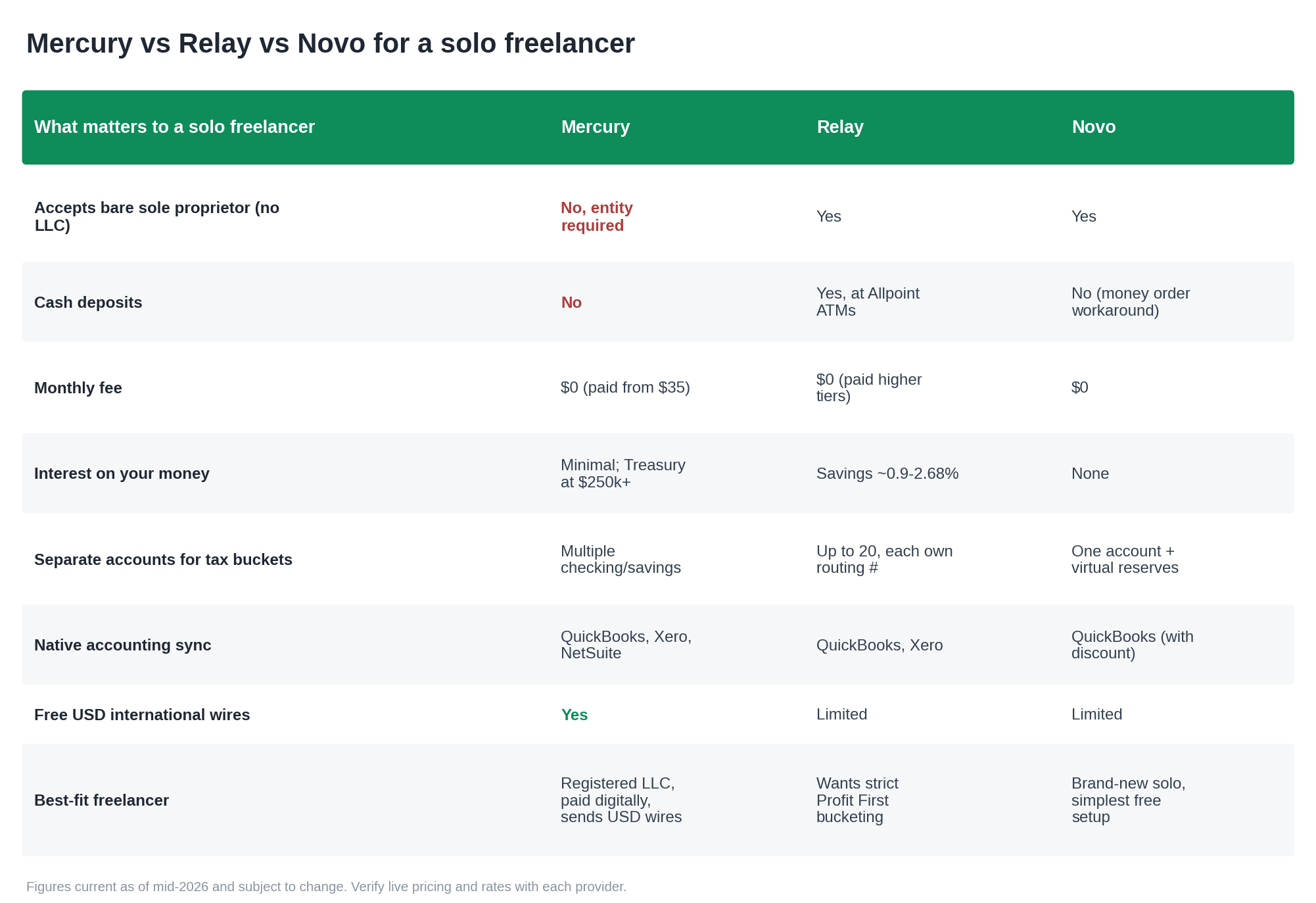Click the 'Cash deposits' row label
This screenshot has height=903, width=1316.
coord(88,303)
